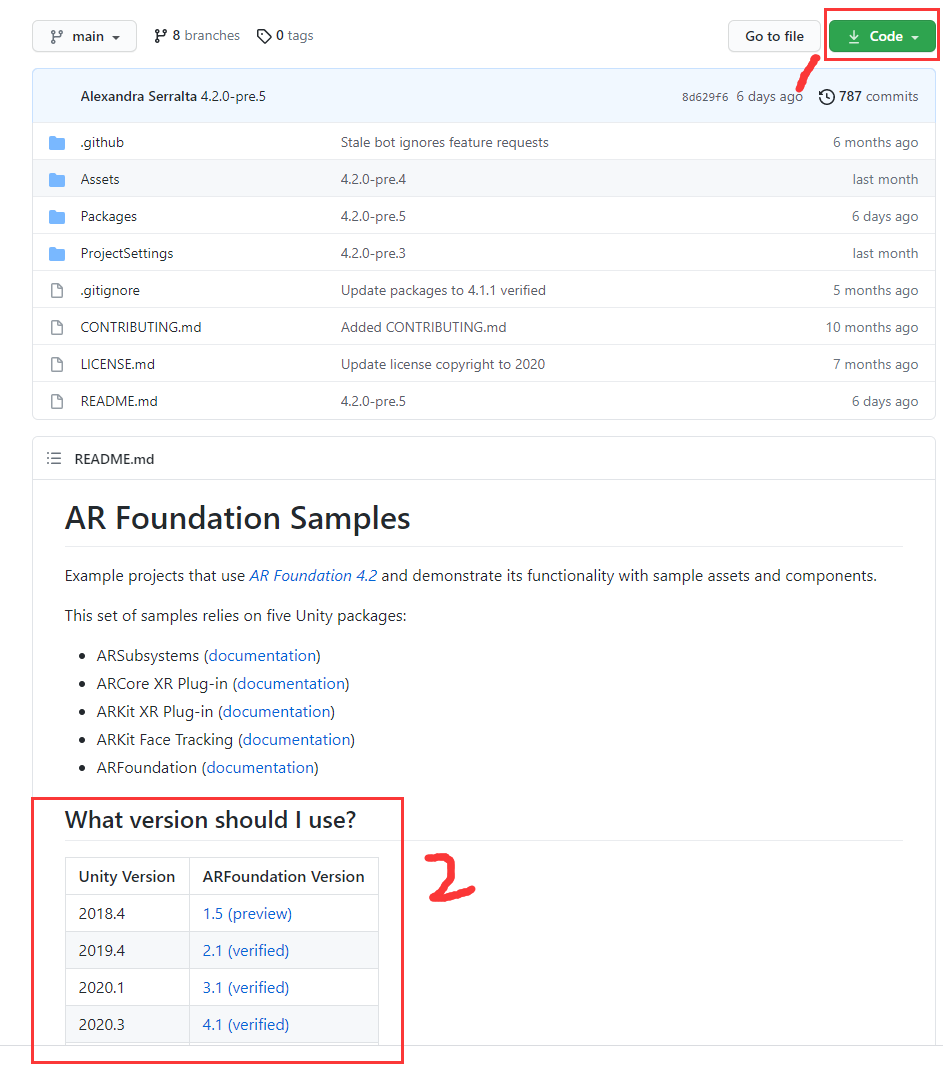Click the Go to file button
This screenshot has height=1086, width=943.
pos(774,35)
